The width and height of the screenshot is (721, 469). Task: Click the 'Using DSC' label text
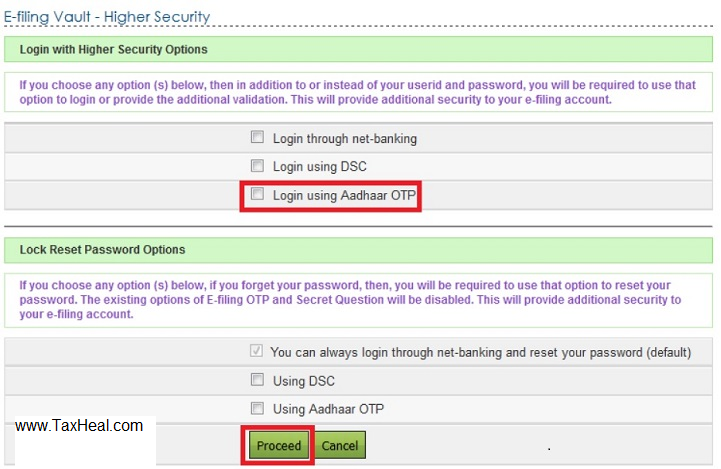click(x=303, y=381)
